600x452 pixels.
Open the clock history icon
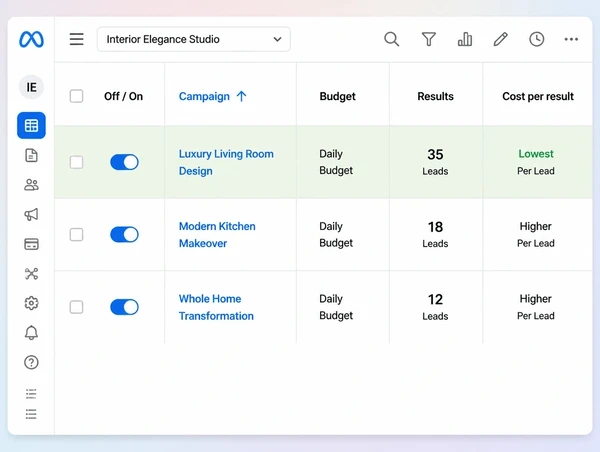coord(536,39)
